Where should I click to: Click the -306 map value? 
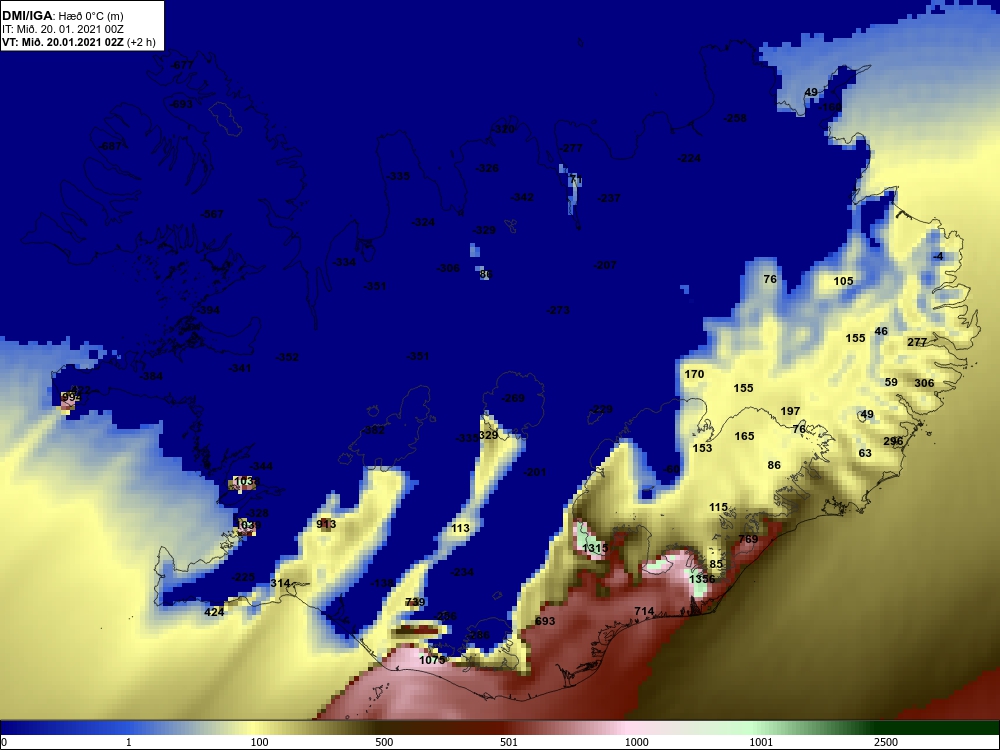tap(448, 268)
